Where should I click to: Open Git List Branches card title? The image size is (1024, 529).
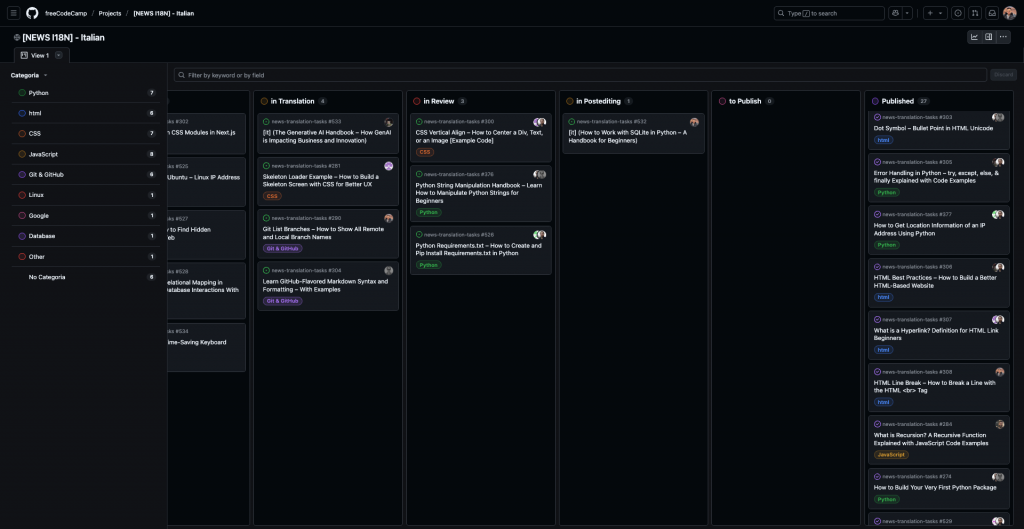tap(323, 233)
